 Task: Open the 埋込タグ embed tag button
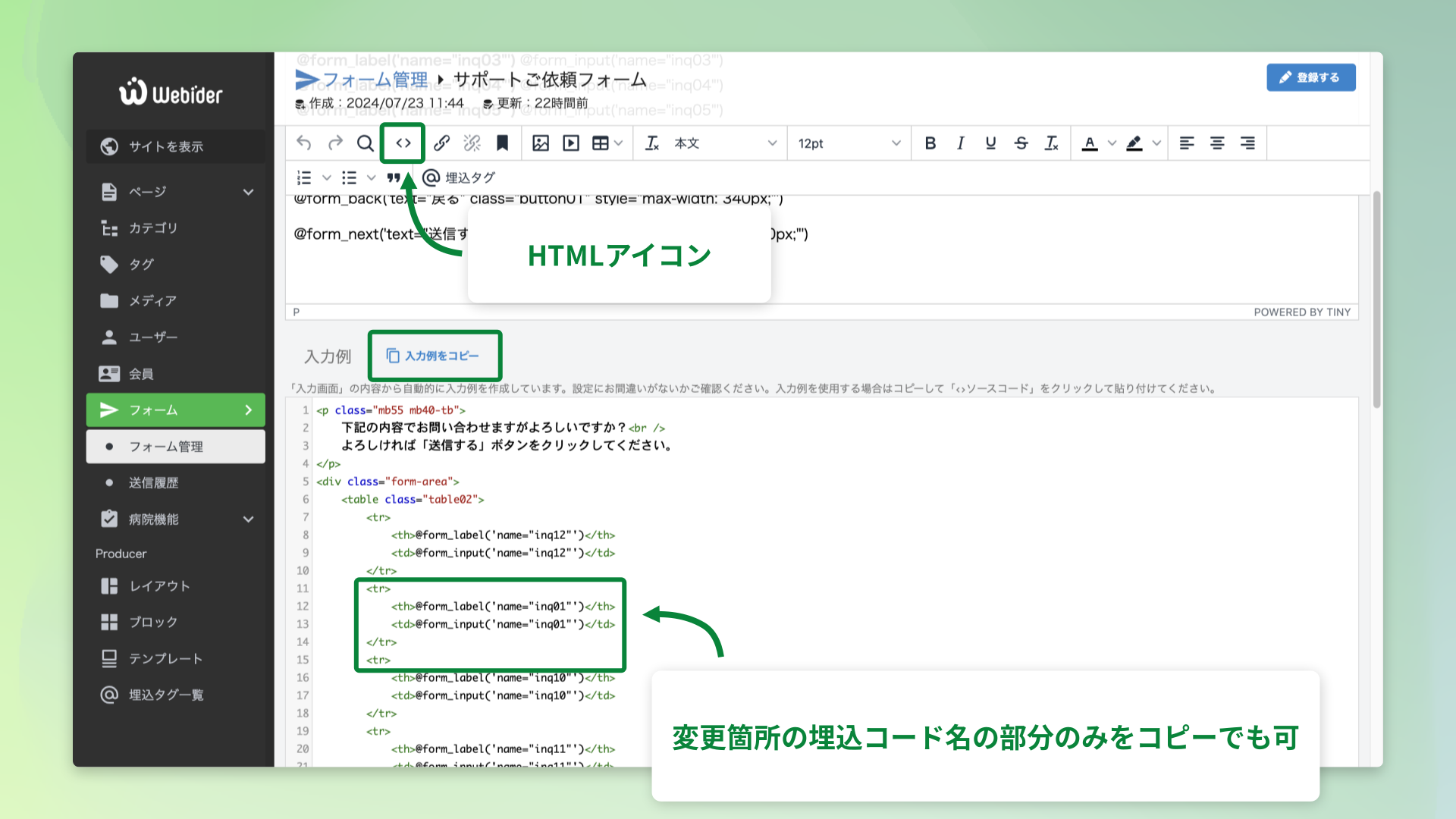[459, 178]
